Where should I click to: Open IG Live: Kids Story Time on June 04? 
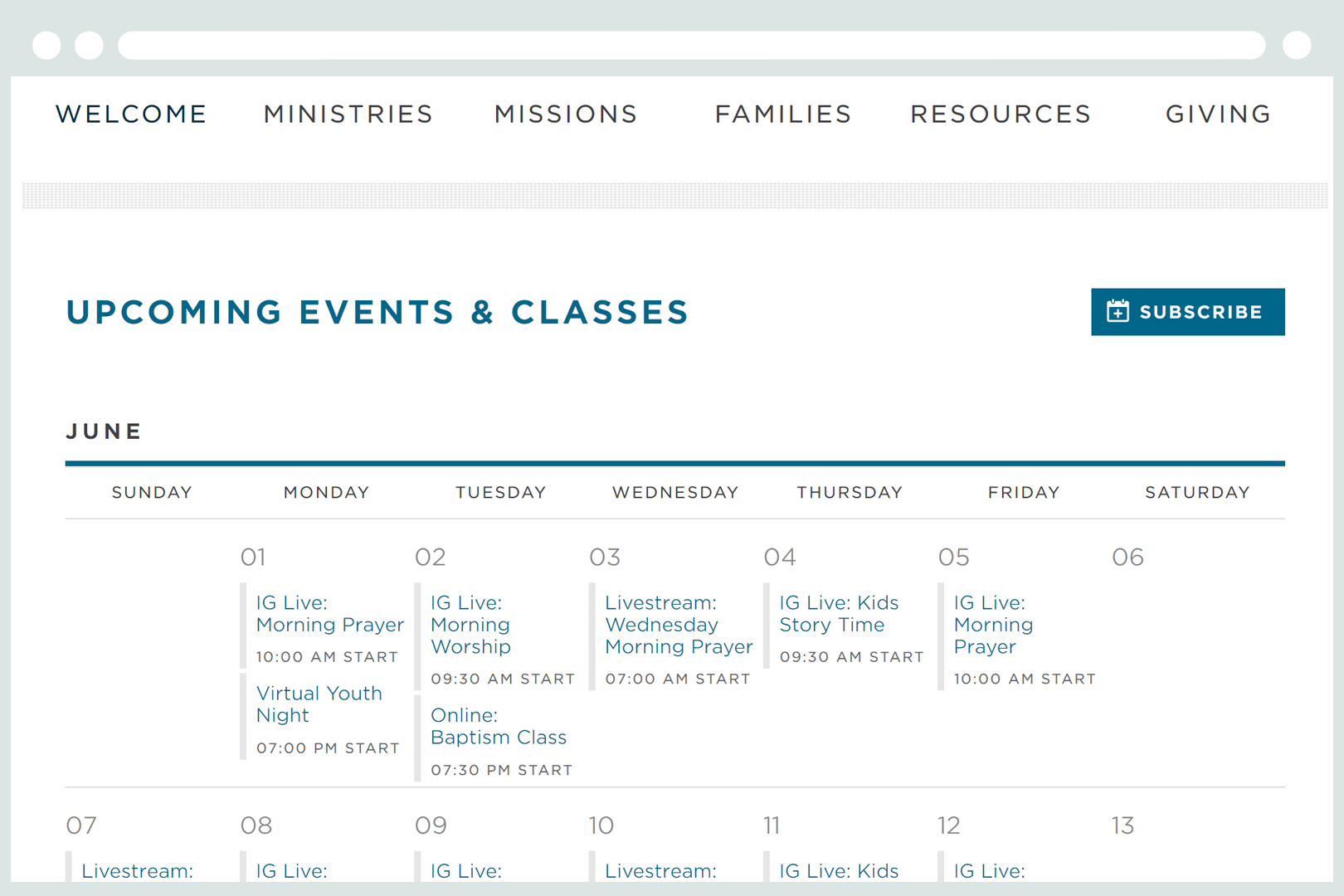tap(839, 614)
